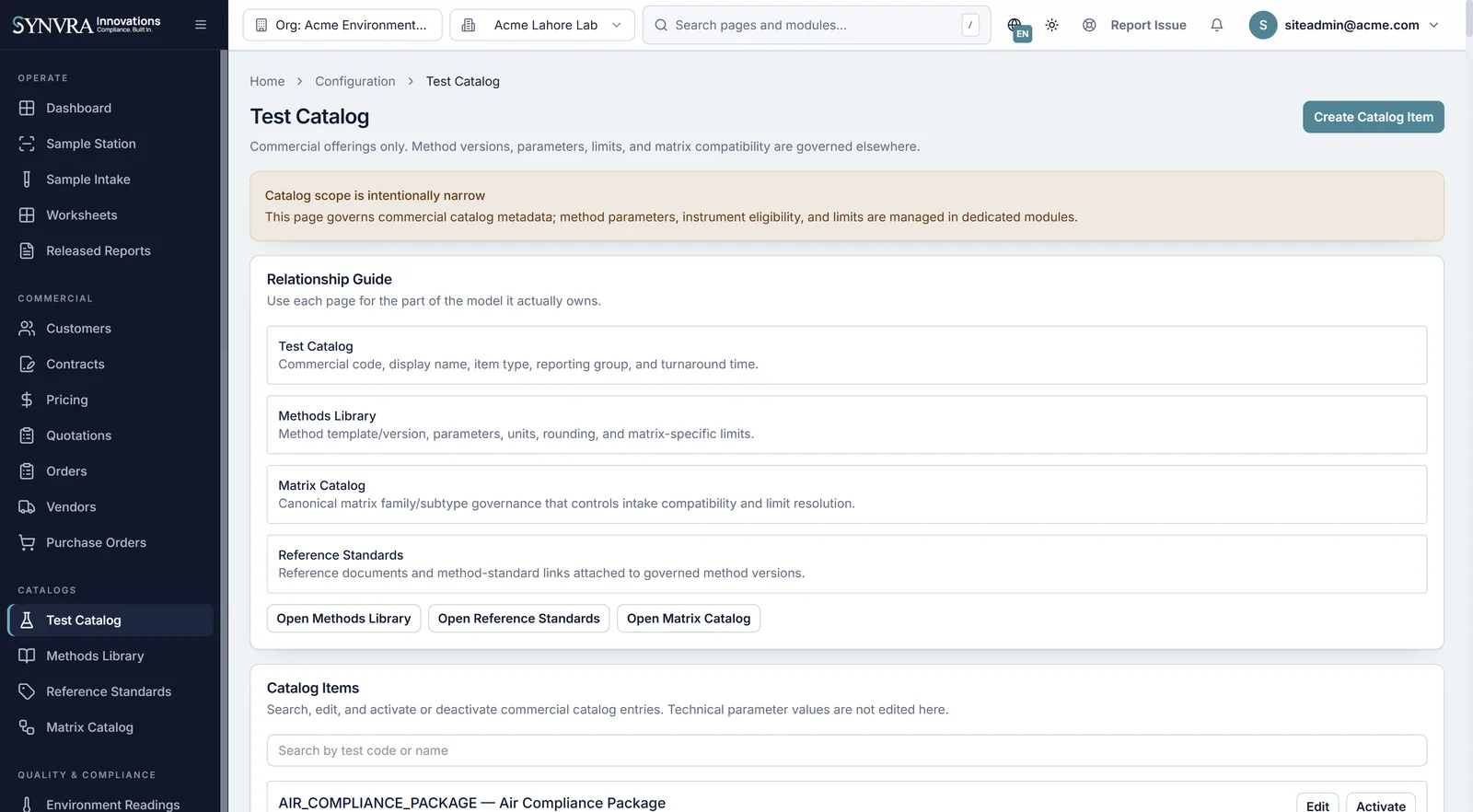
Task: Click the Reference Standards tag icon
Action: point(27,691)
